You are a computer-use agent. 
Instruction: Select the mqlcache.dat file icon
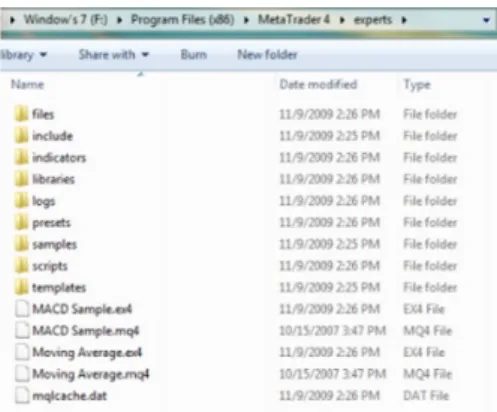[x=22, y=396]
